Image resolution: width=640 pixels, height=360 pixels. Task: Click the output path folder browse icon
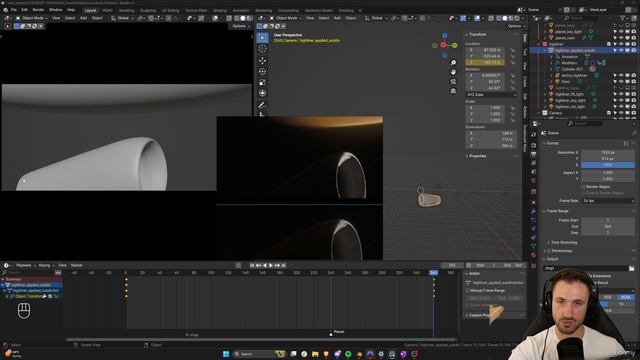631,268
